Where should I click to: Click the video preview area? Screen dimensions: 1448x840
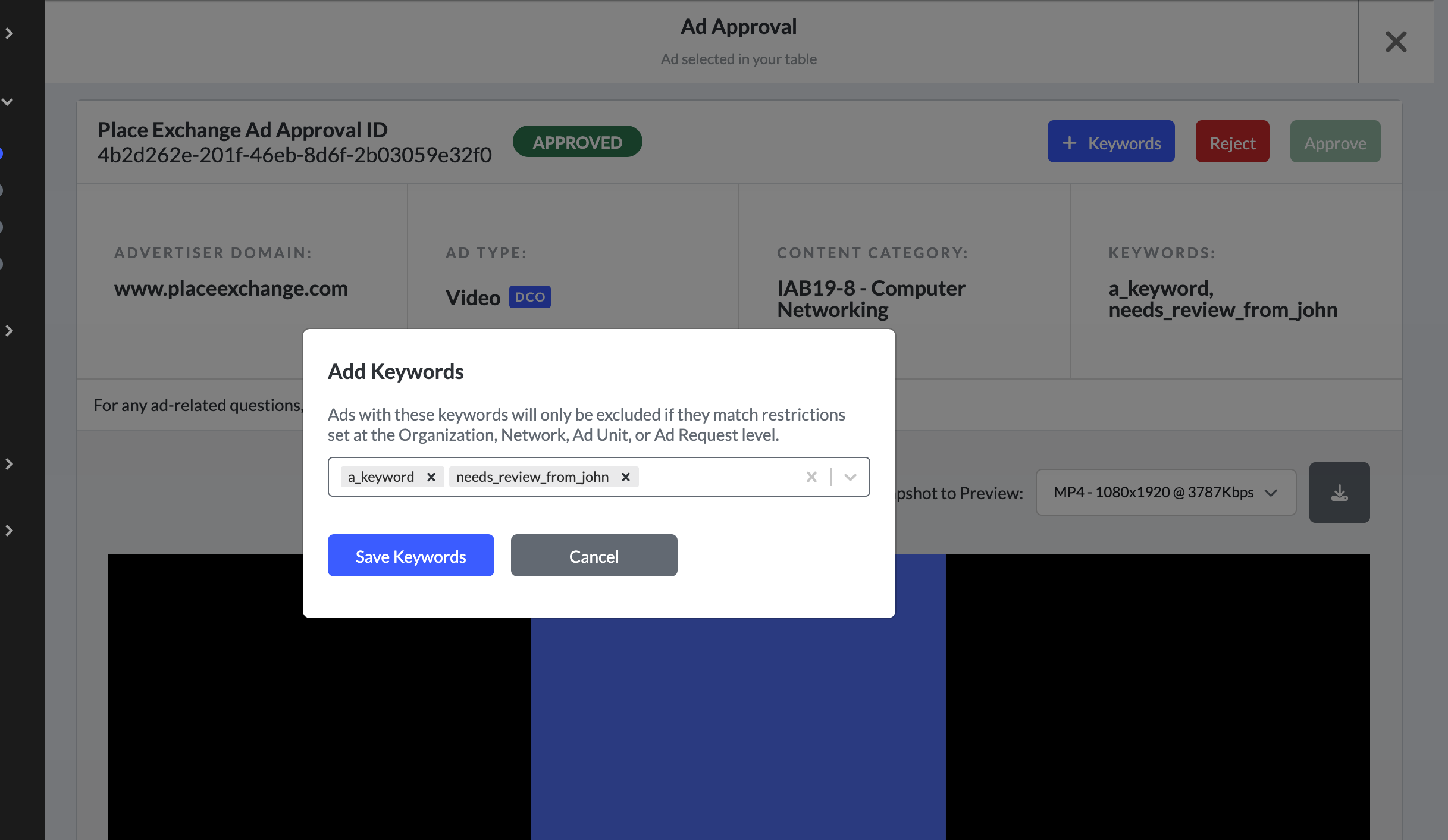738,729
